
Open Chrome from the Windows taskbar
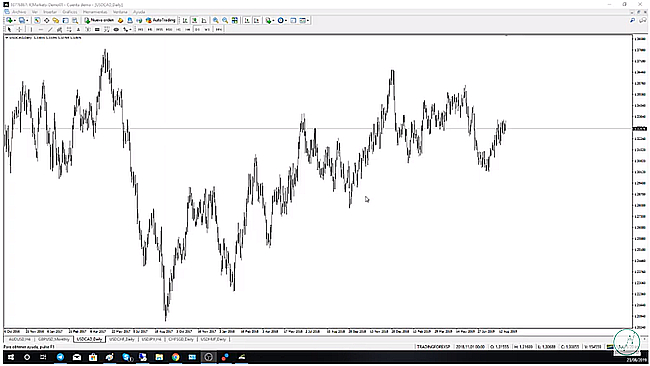pyautogui.click(x=176, y=357)
